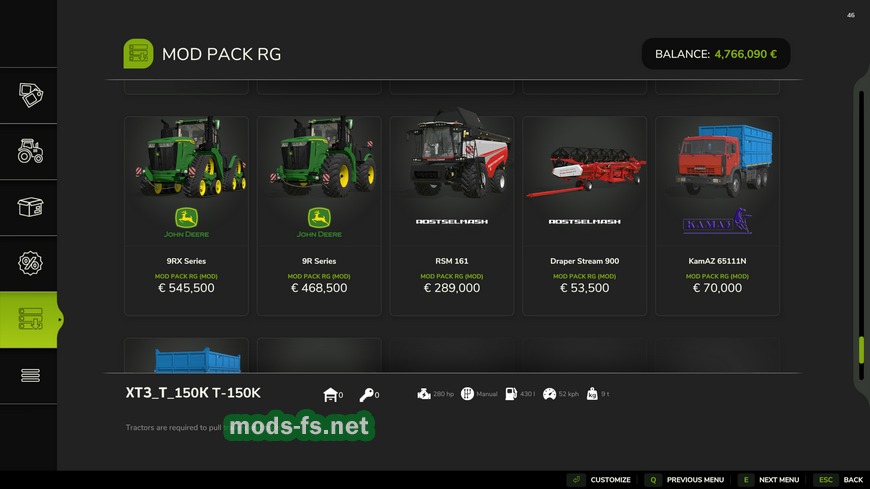Open the hamburger list sidebar icon
870x489 pixels.
[x=31, y=376]
